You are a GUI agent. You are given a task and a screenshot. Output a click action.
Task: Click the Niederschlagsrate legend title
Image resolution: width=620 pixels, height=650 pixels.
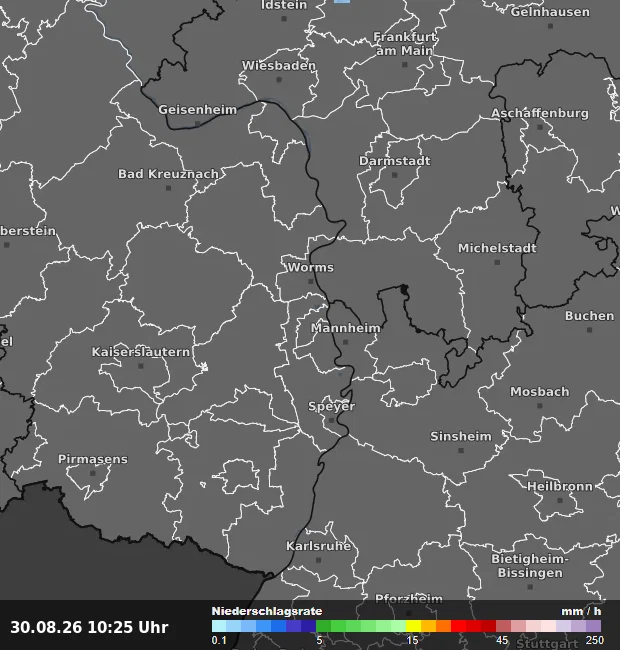[x=267, y=611]
